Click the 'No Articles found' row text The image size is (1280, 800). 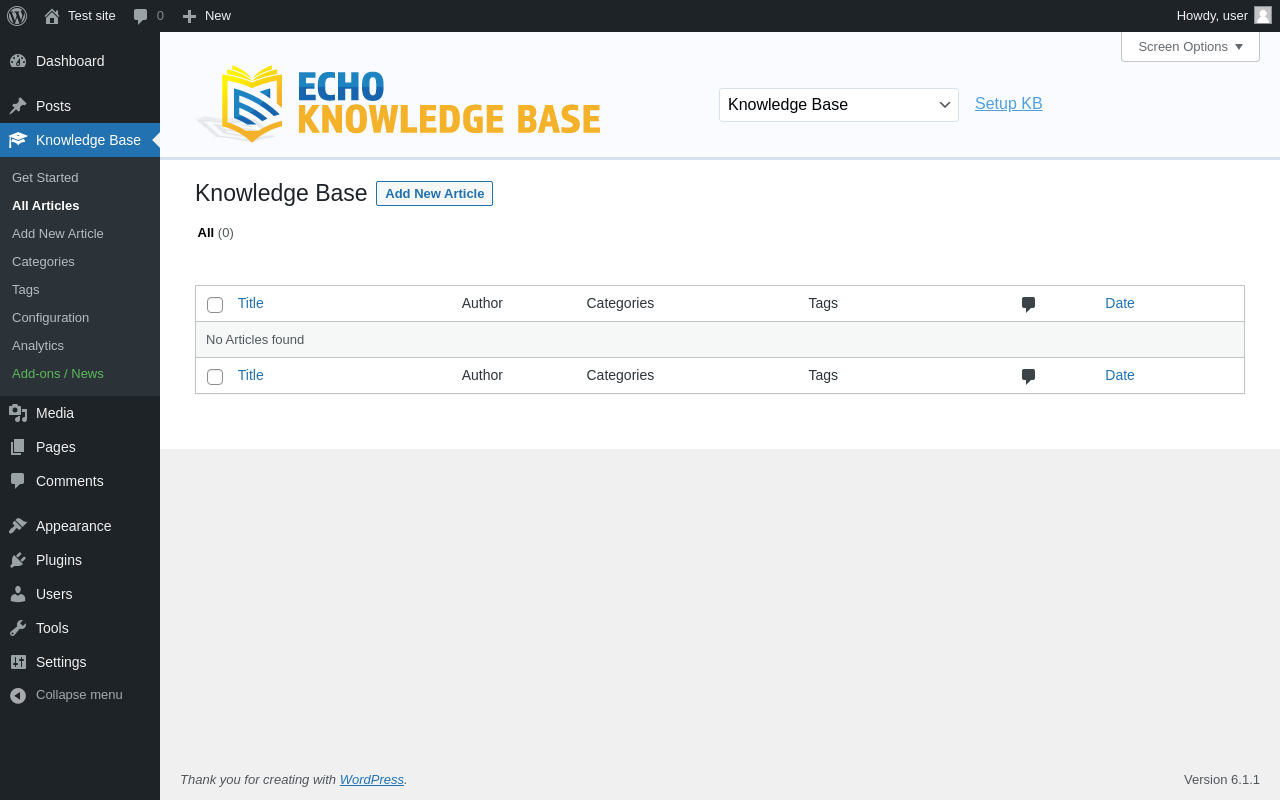coord(255,340)
